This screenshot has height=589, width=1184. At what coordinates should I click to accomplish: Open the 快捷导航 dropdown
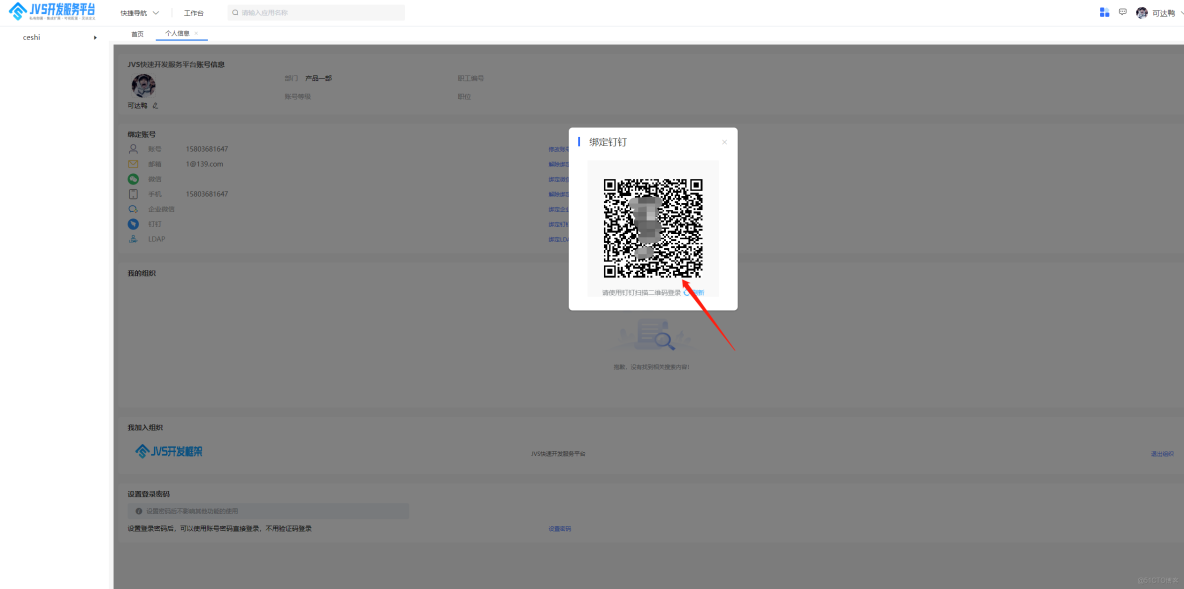(x=140, y=14)
